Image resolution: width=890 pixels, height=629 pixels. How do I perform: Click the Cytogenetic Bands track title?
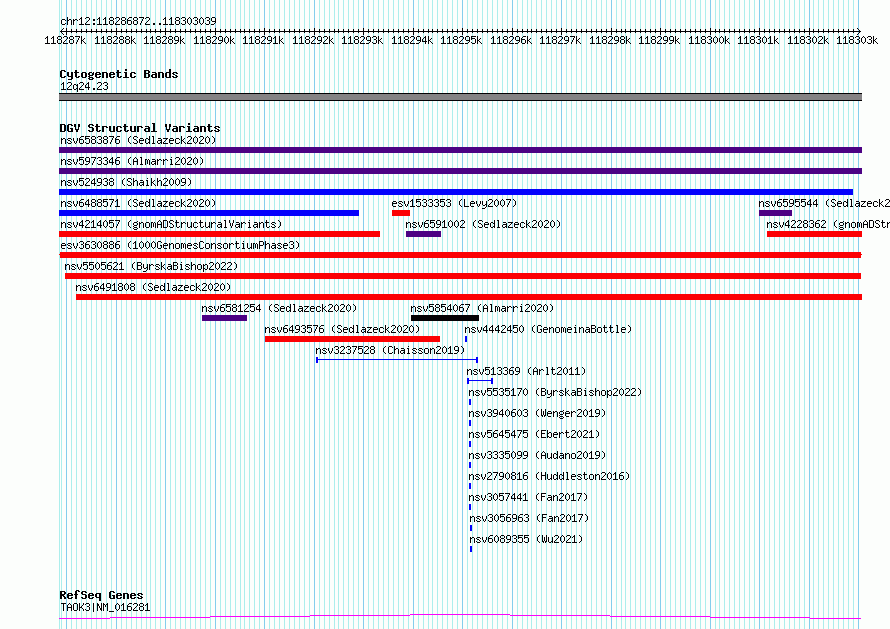(x=119, y=74)
